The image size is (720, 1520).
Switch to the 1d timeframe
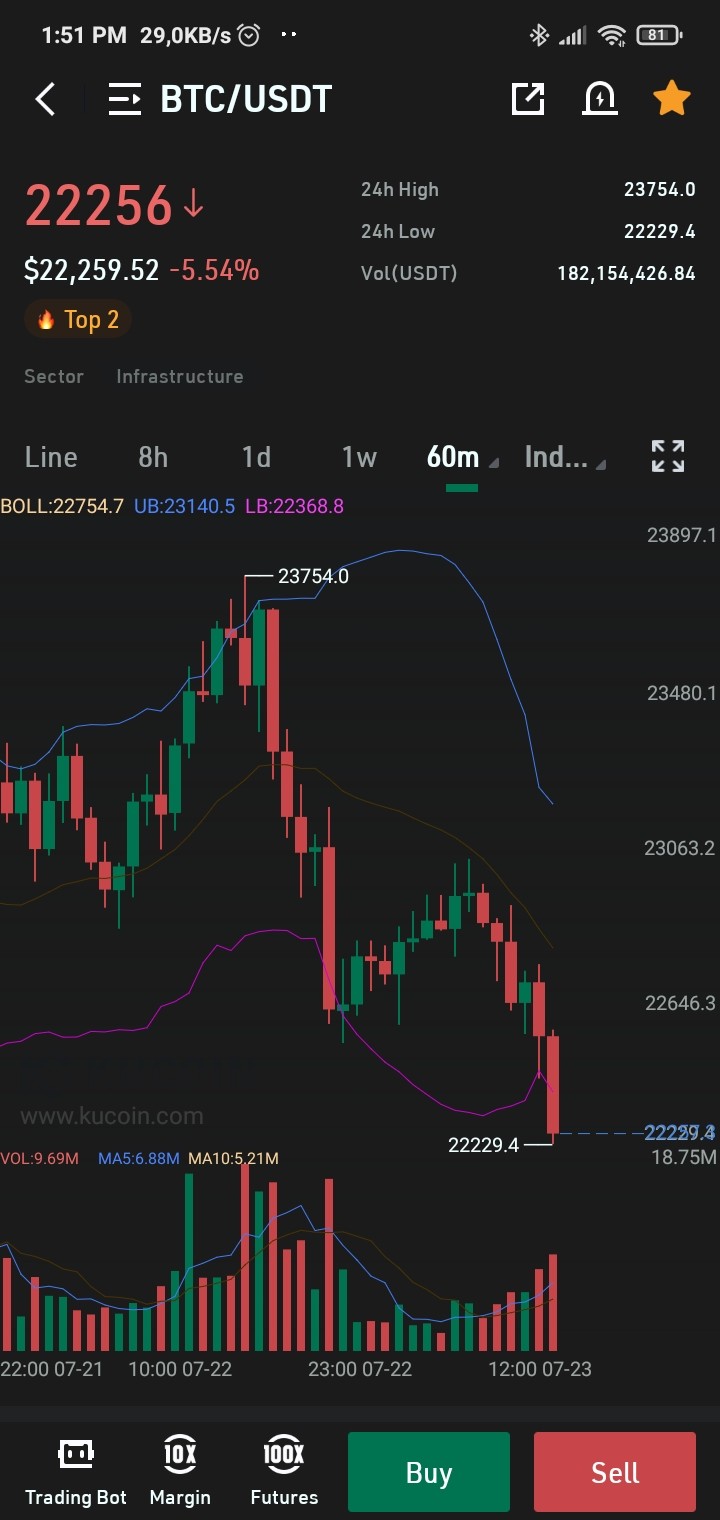pyautogui.click(x=256, y=457)
